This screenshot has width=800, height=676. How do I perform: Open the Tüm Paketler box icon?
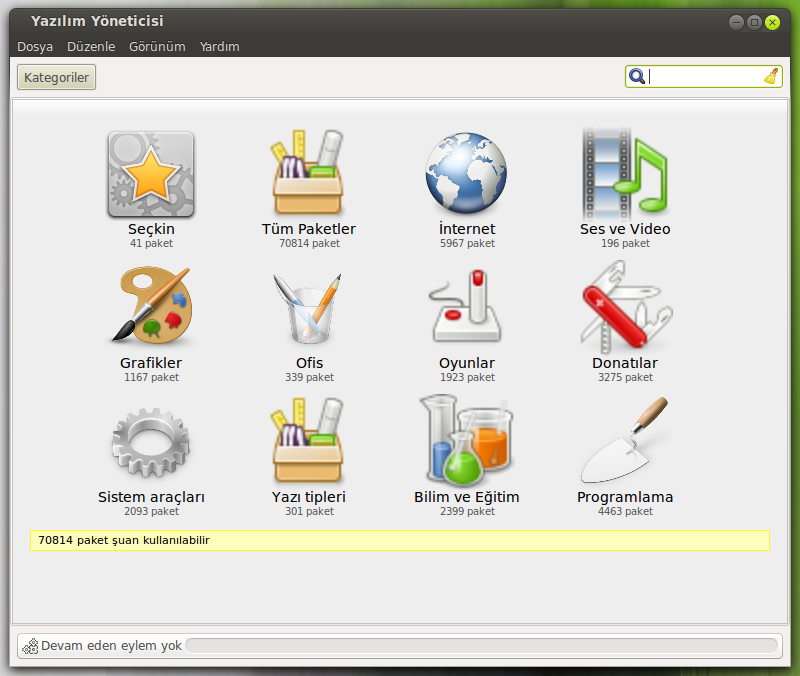[308, 172]
